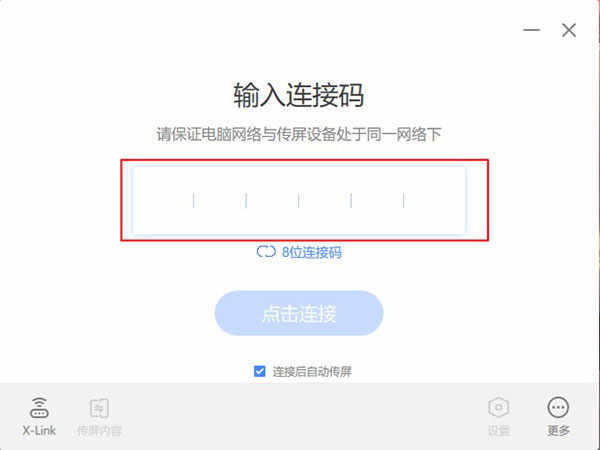Screen dimensions: 600x450
Task: Uncheck the 连接后自动传屏 checkbox
Action: tap(259, 371)
